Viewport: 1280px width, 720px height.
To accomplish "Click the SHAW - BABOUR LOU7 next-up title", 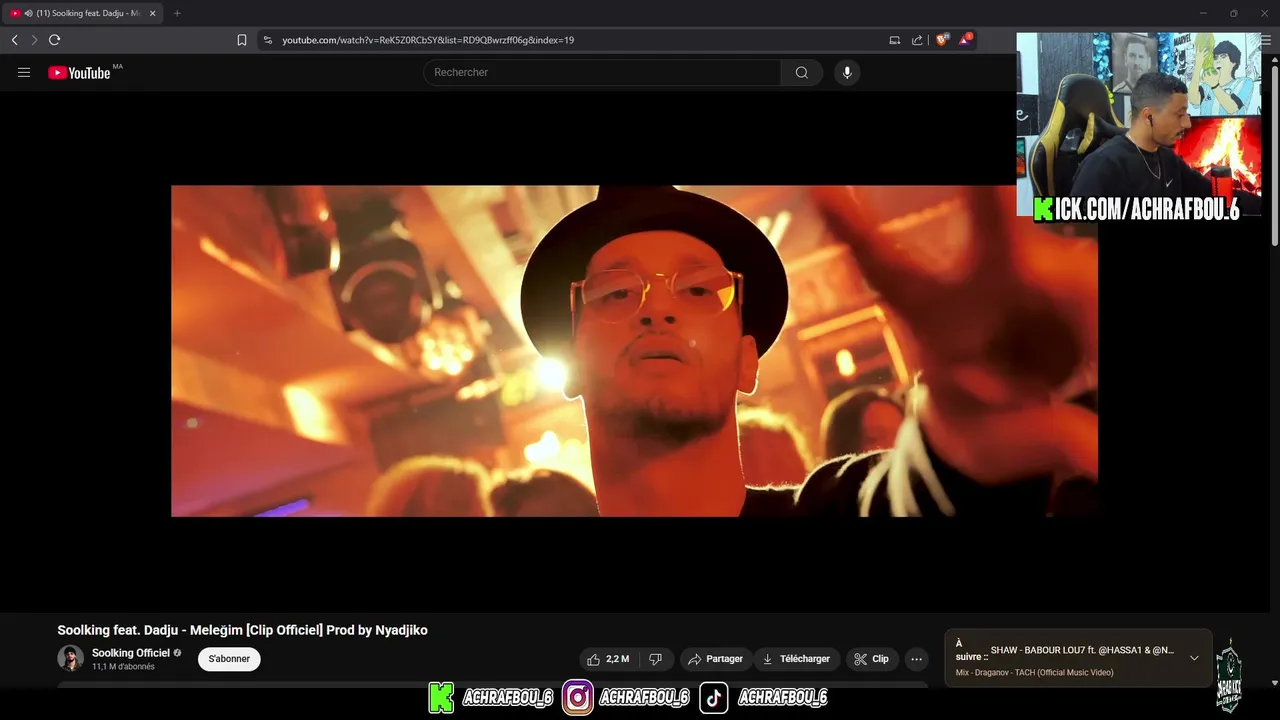I will coord(1082,650).
